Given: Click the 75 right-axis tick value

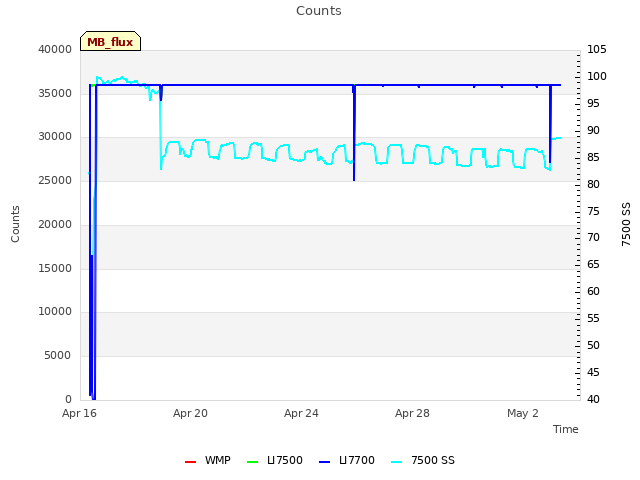Looking at the screenshot, I should [x=593, y=211].
